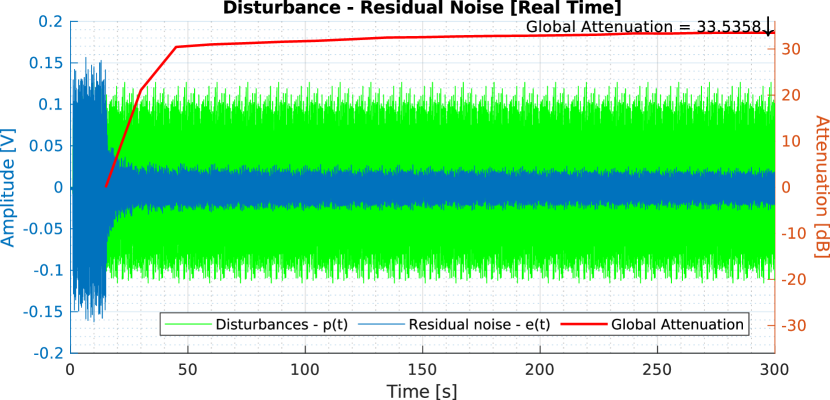Select the 'Global Attenuation = 33.5358' annotation
This screenshot has width=830, height=400.
point(644,26)
